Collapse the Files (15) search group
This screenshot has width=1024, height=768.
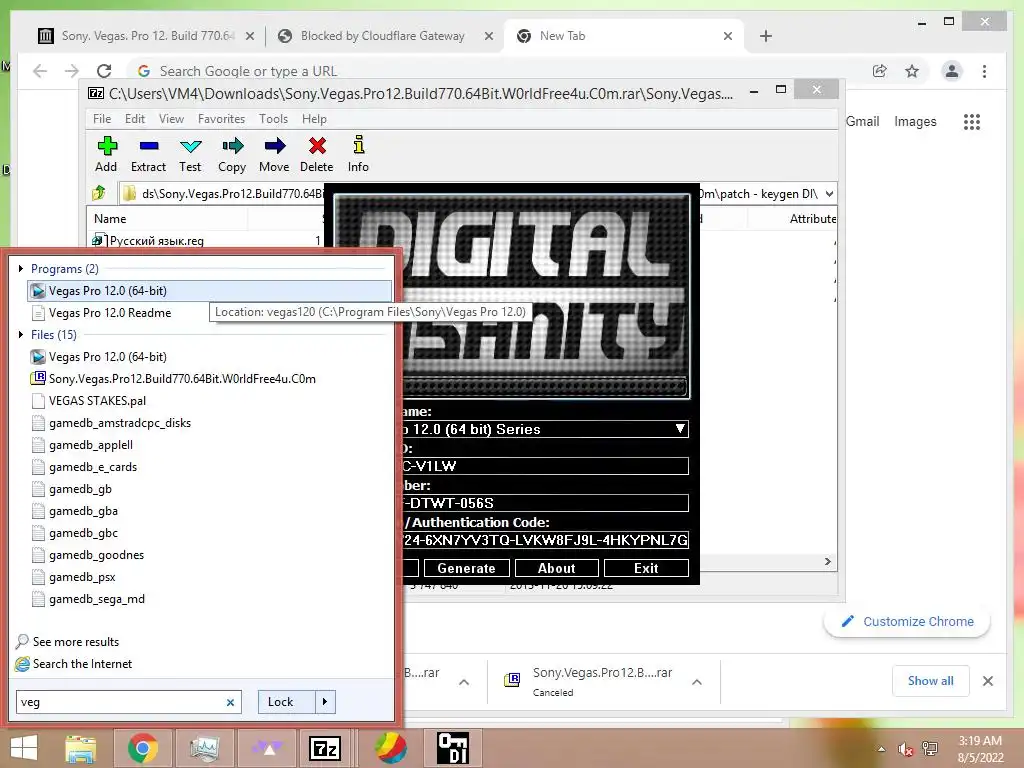click(21, 334)
